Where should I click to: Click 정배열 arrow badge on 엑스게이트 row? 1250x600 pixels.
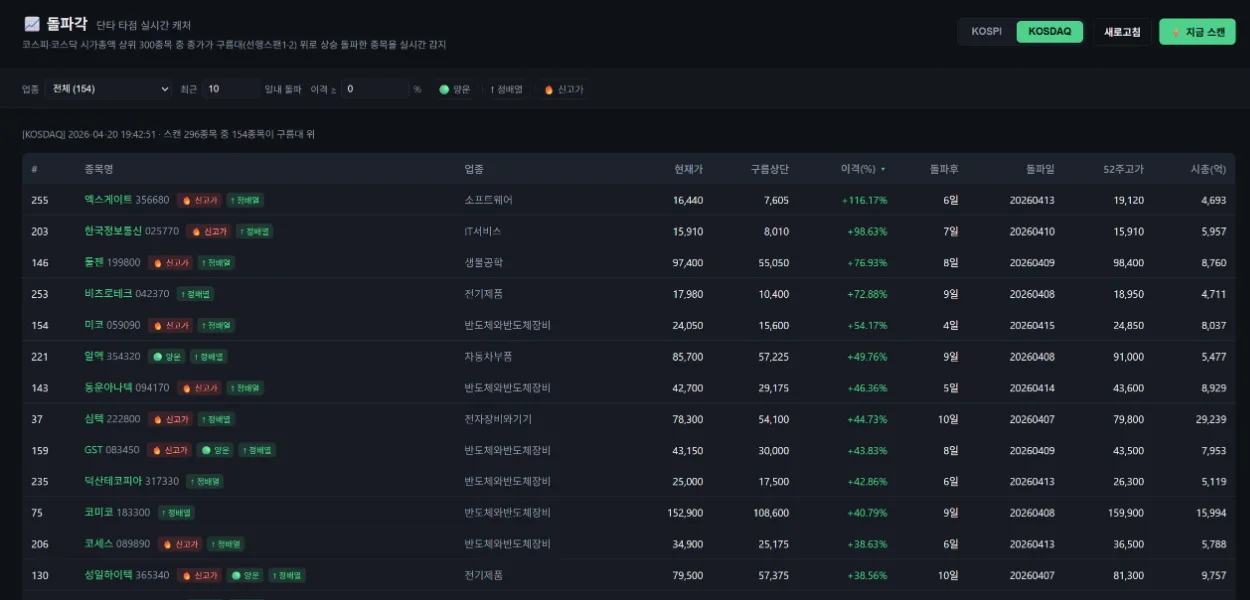coord(245,200)
